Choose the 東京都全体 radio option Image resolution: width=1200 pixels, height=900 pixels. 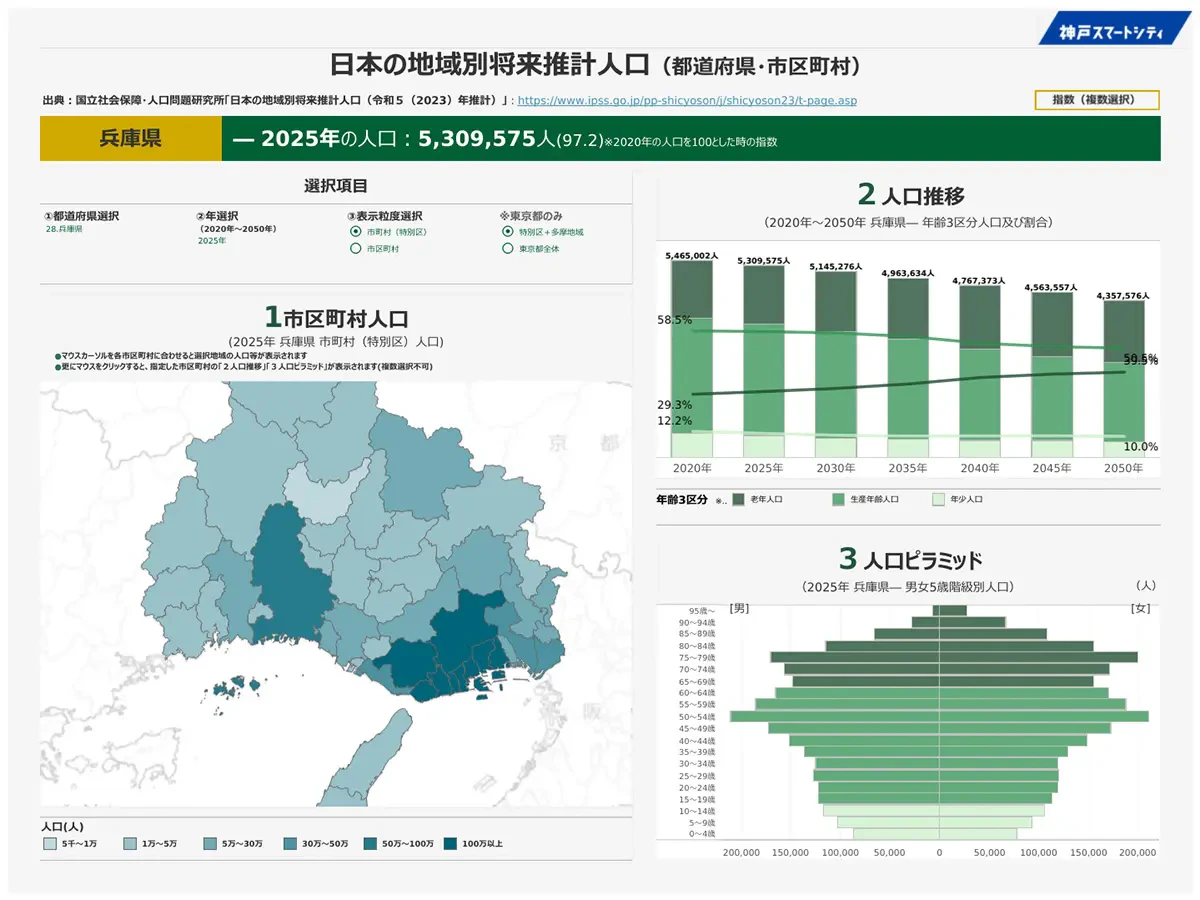(x=507, y=249)
